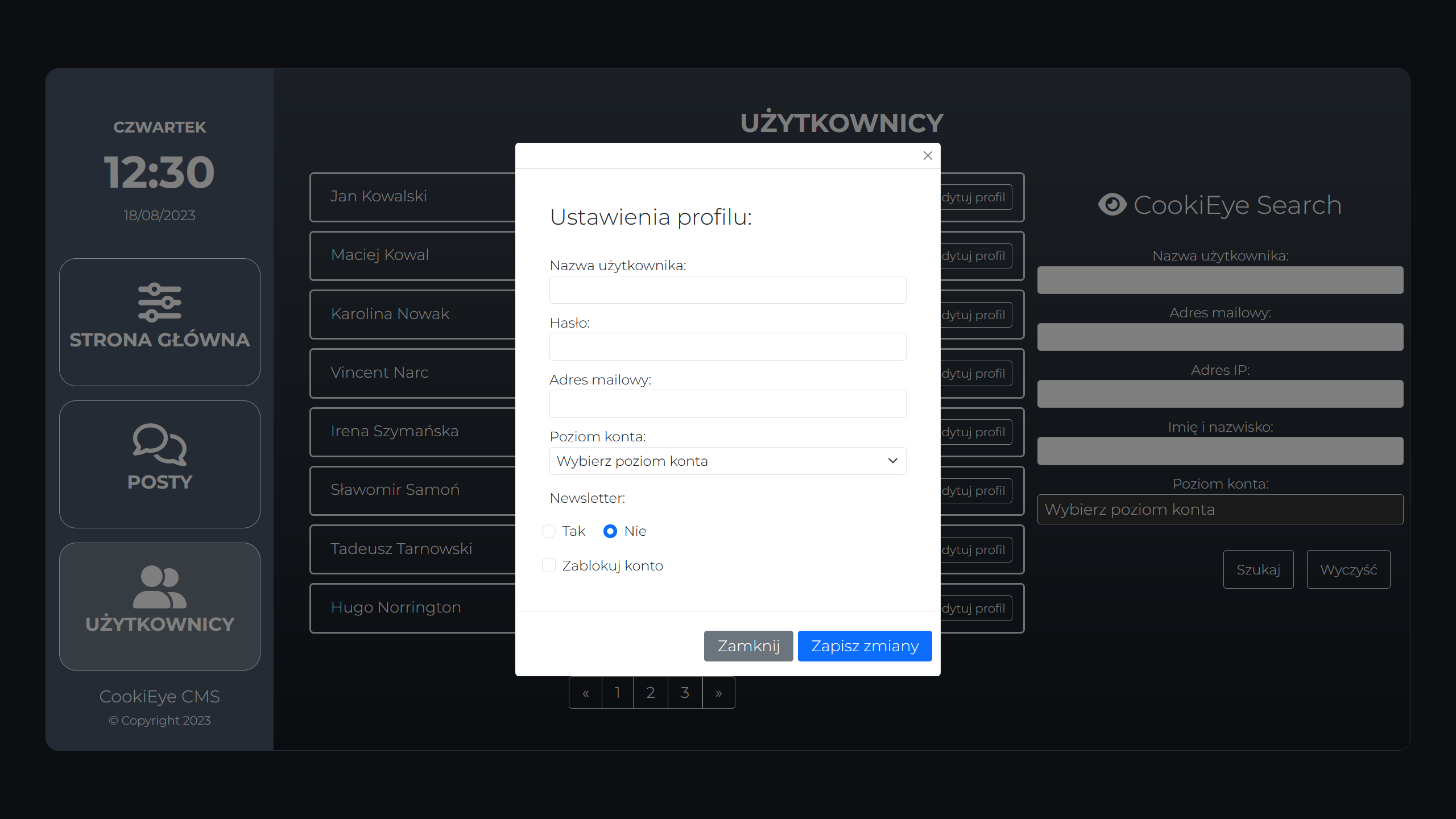Click the Hasło input field in modal
Viewport: 1456px width, 819px height.
coord(727,347)
